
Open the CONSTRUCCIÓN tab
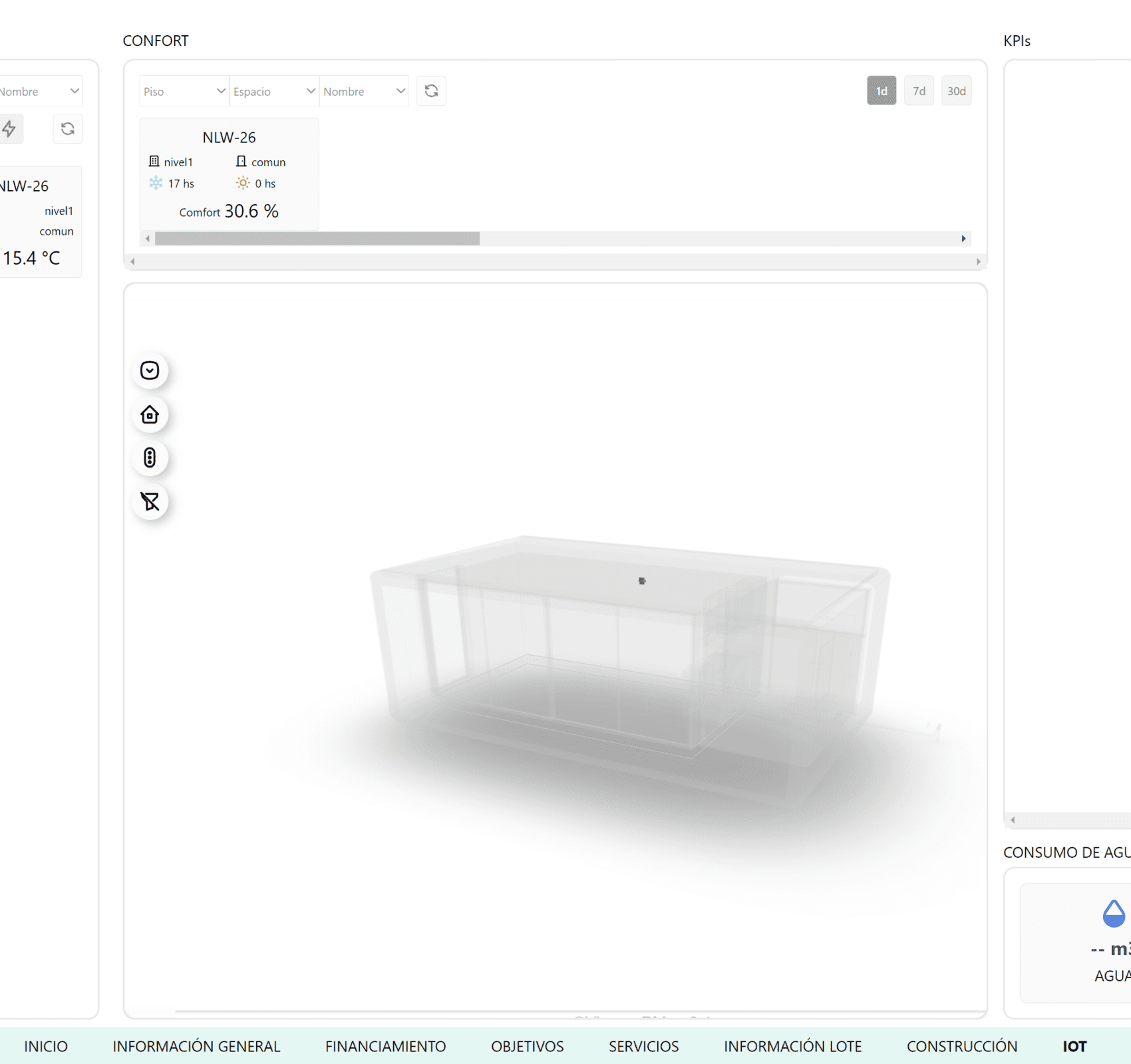tap(961, 1046)
